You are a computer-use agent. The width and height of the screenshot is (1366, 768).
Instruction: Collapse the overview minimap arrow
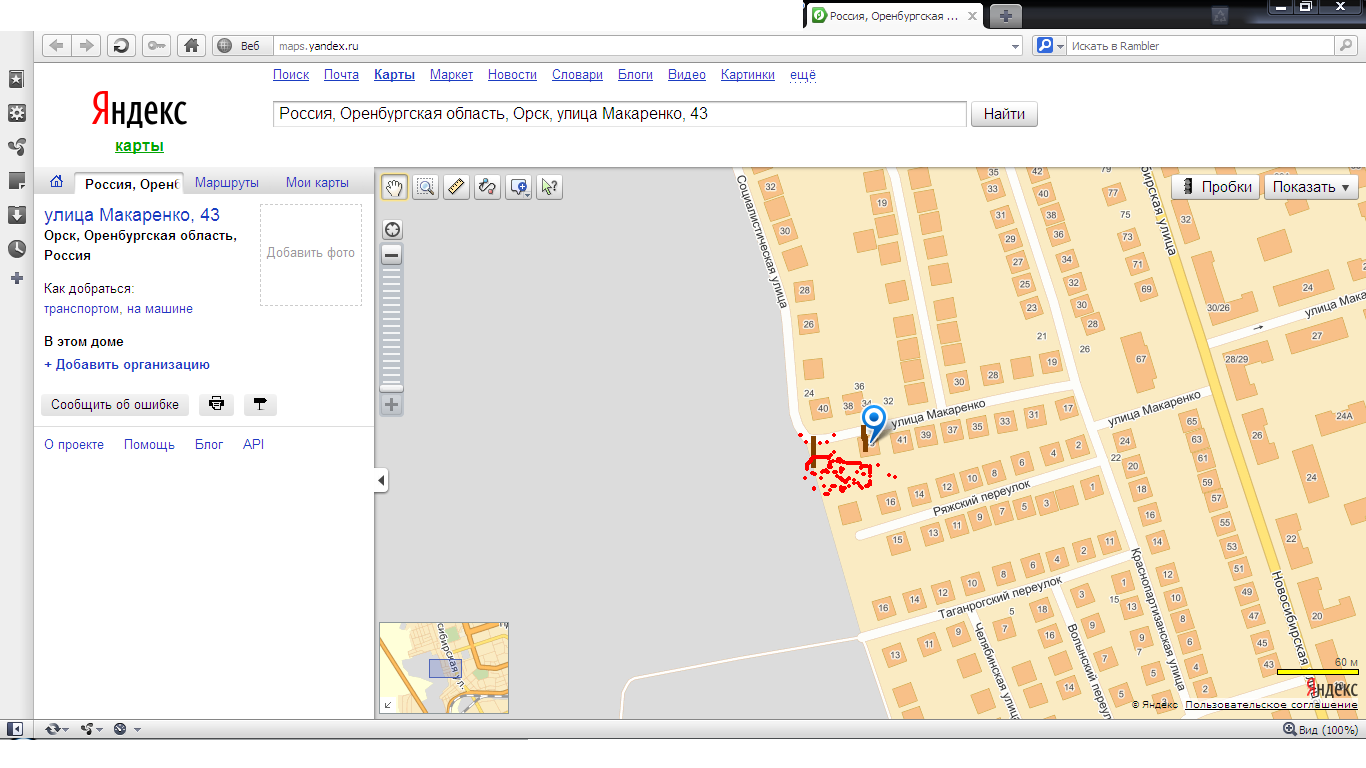pos(388,705)
